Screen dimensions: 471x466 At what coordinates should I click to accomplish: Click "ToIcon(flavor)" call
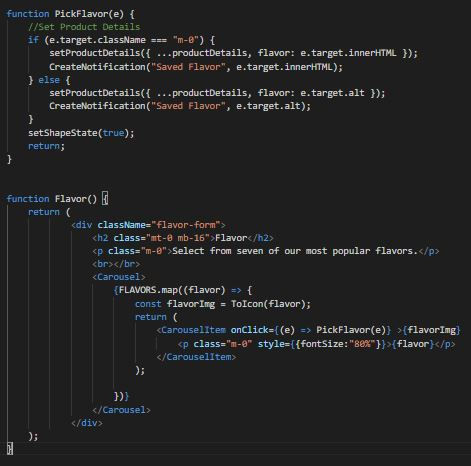click(268, 304)
